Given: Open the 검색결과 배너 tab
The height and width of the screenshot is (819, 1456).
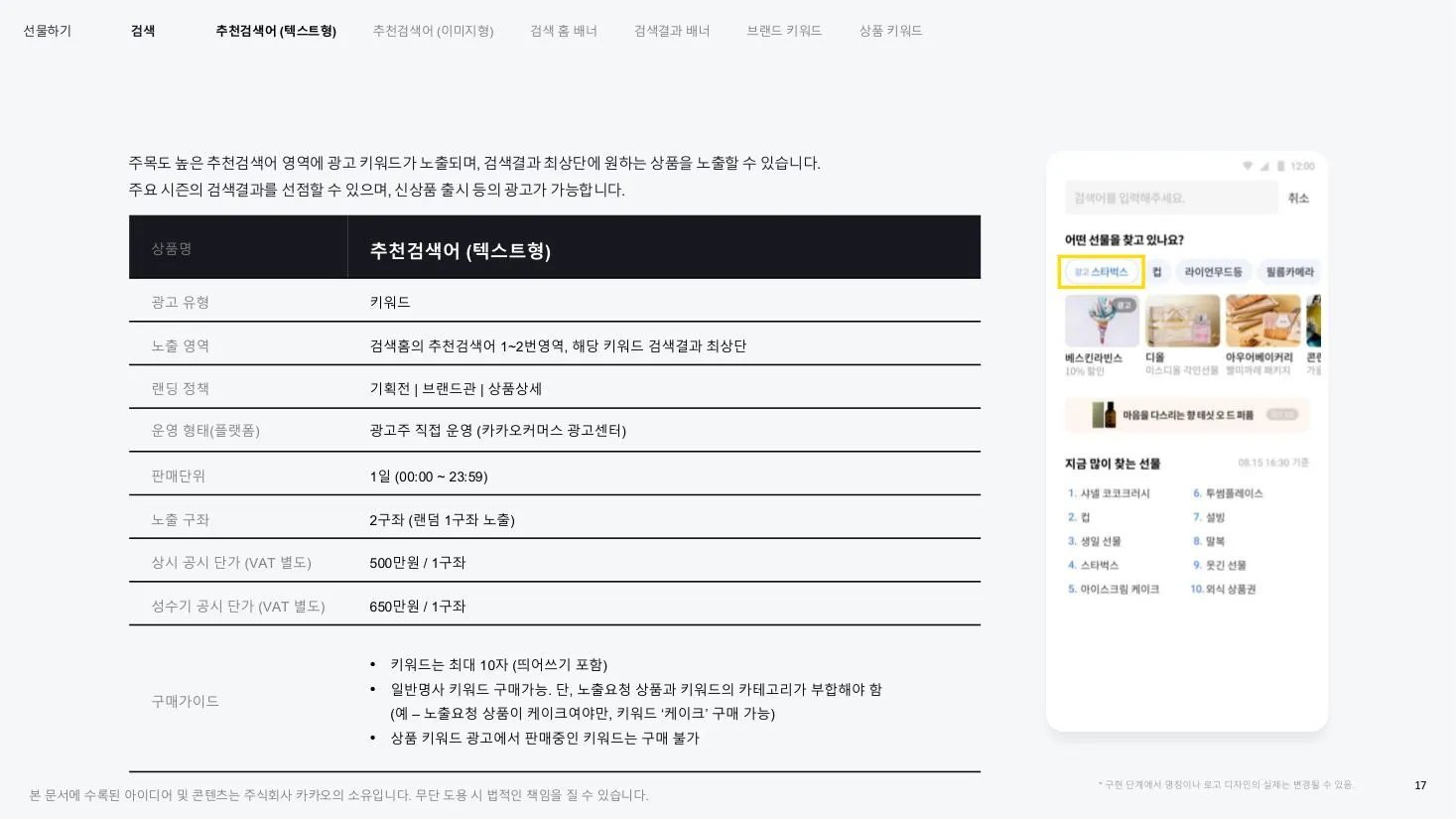Looking at the screenshot, I should click(x=672, y=31).
